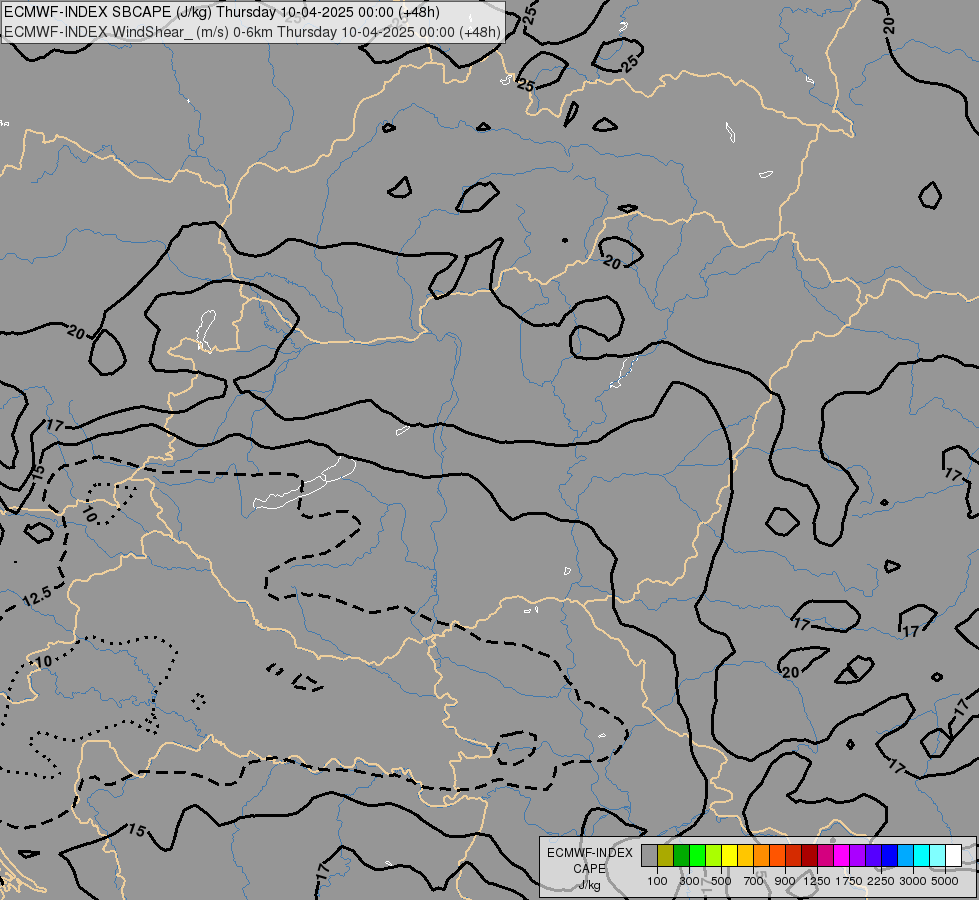This screenshot has height=900, width=979.
Task: Click the bright magenta legend swatch
Action: (842, 855)
